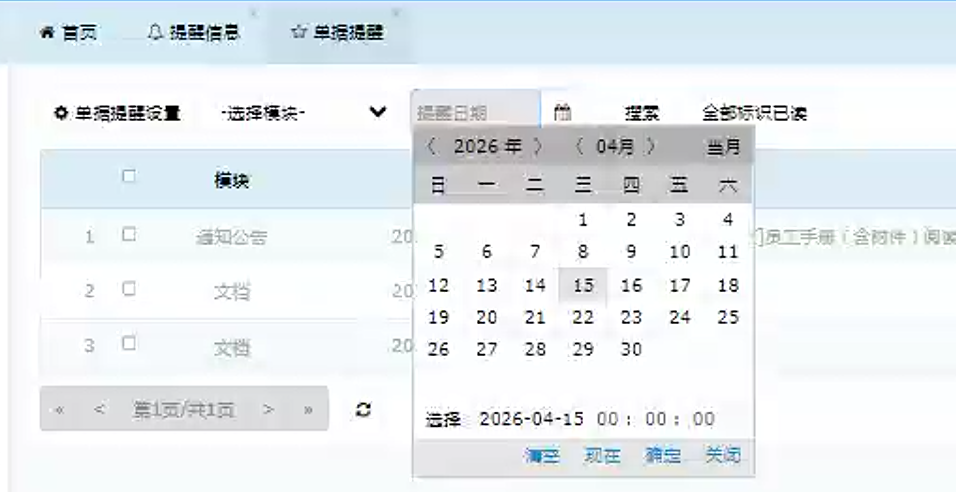
Task: Go to previous month arrow in calendar
Action: click(579, 147)
